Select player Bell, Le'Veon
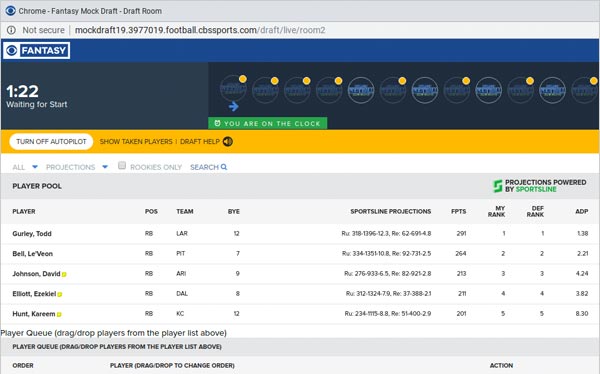The image size is (600, 374). 33,254
